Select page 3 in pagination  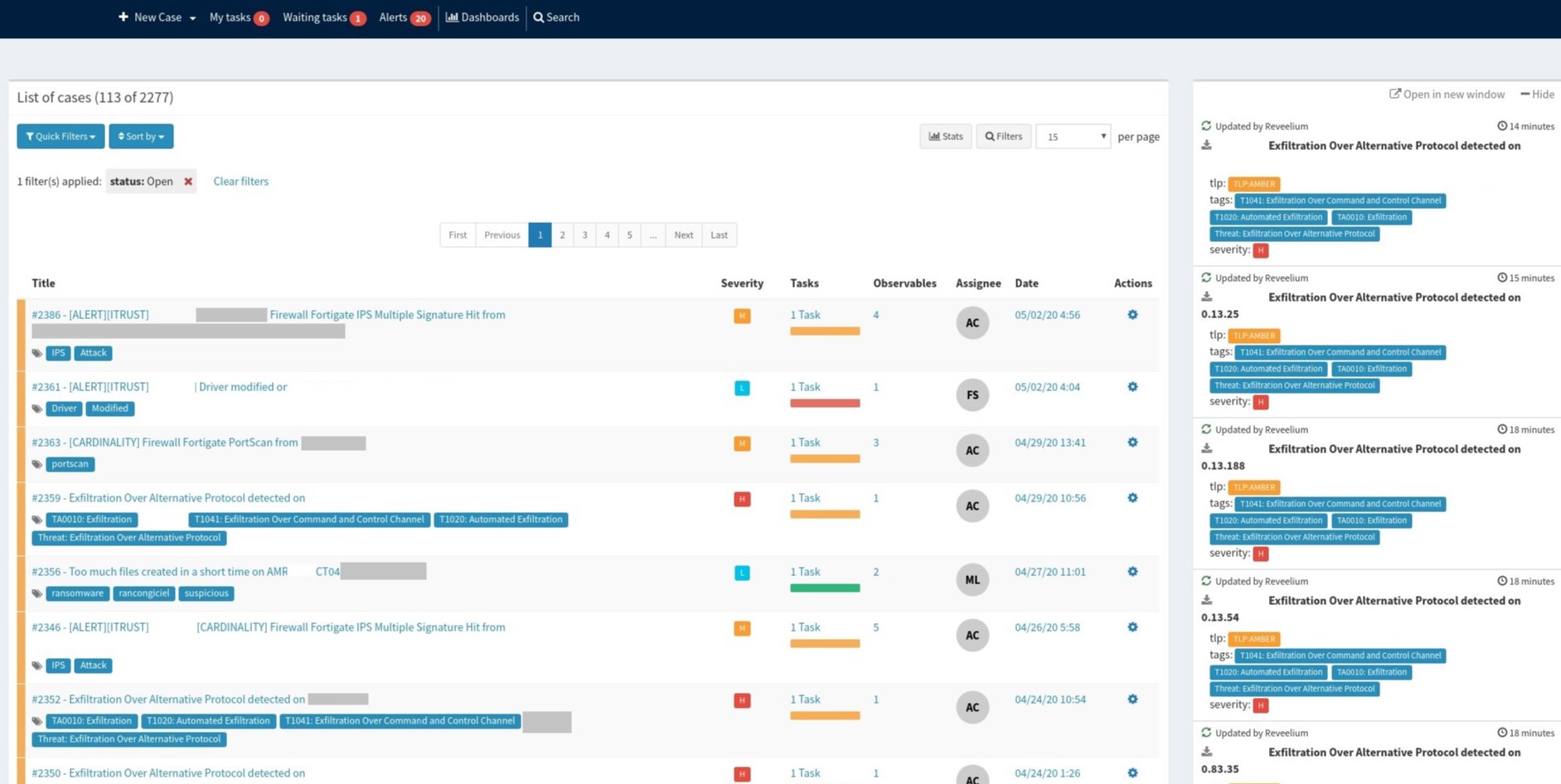pos(584,235)
